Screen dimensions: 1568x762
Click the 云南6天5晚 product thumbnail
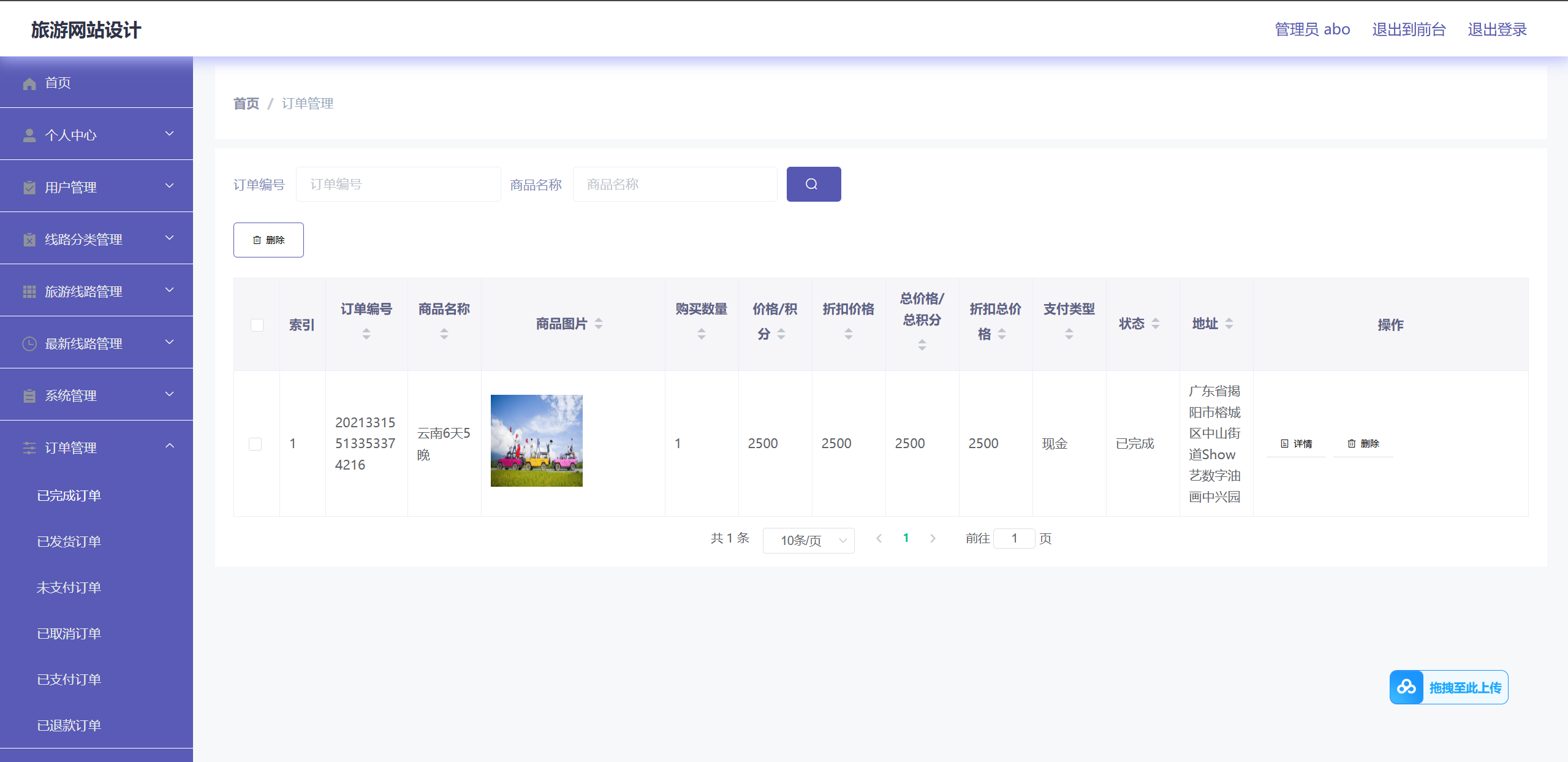pos(536,441)
